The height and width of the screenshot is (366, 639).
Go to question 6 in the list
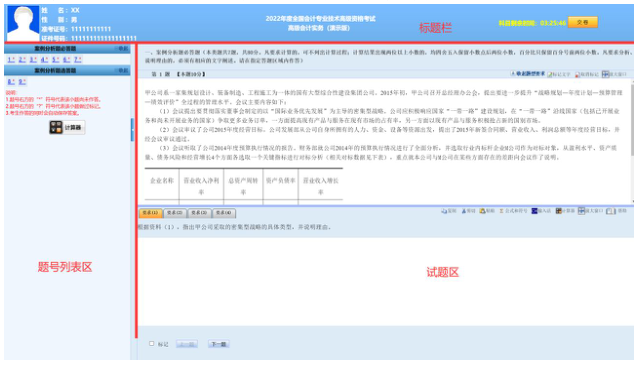[x=66, y=60]
